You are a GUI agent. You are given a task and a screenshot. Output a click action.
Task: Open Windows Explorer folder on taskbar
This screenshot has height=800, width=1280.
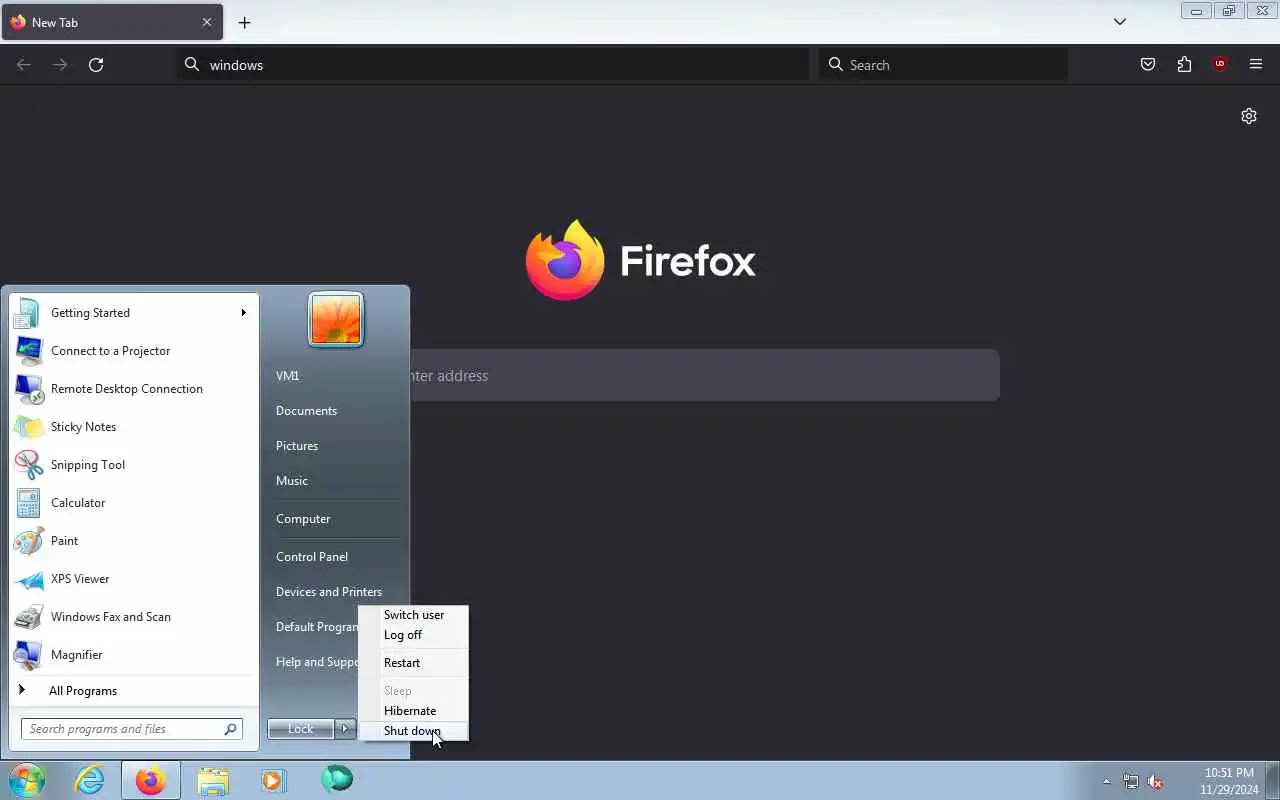(x=213, y=780)
